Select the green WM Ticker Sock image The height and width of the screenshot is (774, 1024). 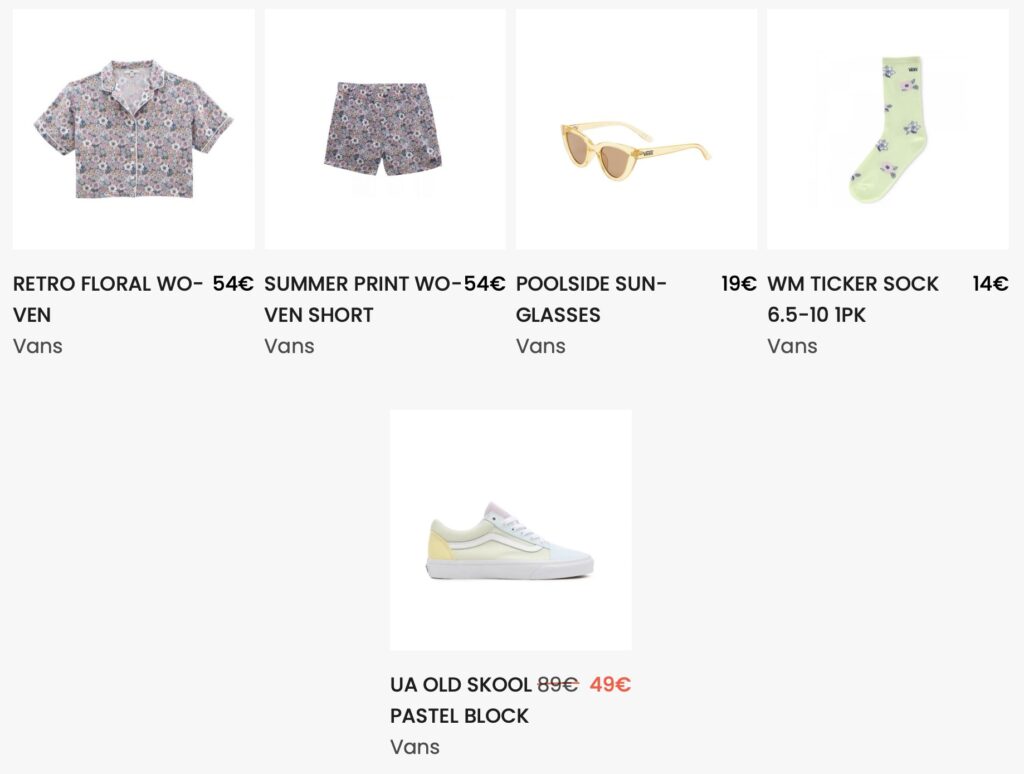[887, 129]
